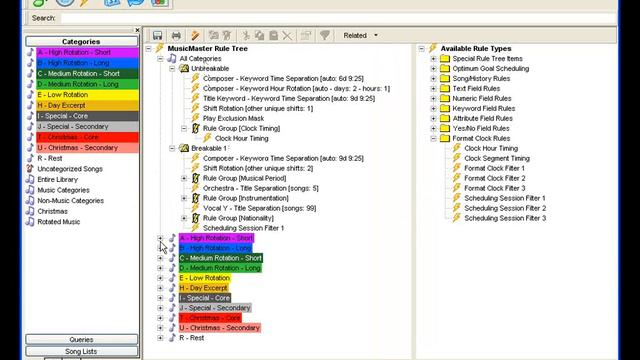Image resolution: width=640 pixels, height=360 pixels.
Task: Click the Rule Group [Clock Timing] icon
Action: [196, 128]
